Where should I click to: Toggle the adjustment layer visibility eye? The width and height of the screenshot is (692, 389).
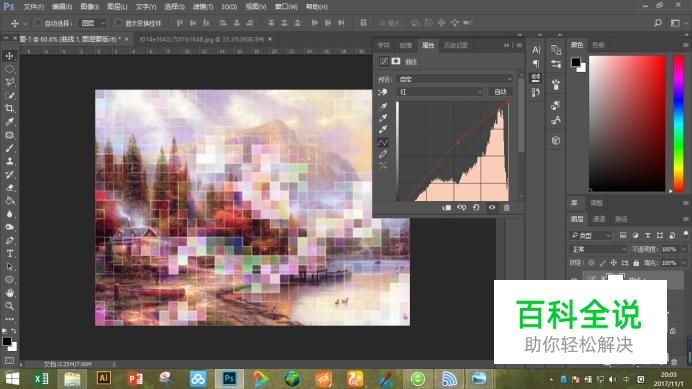tap(492, 207)
